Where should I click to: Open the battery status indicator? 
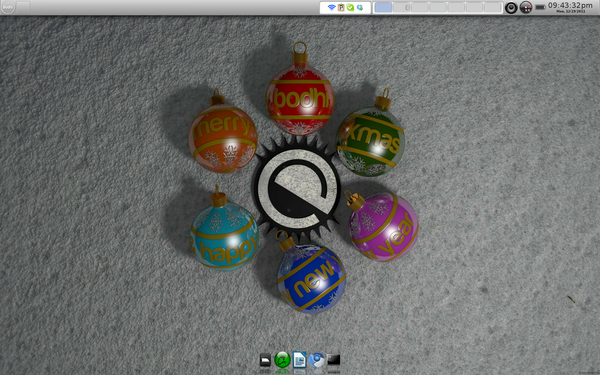[x=540, y=7]
